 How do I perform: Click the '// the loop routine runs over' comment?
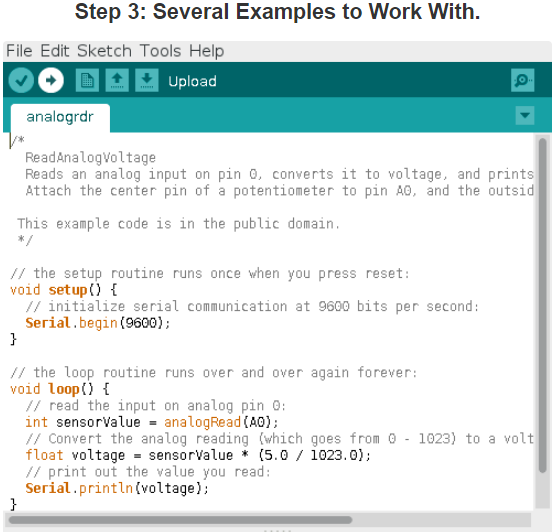click(214, 373)
